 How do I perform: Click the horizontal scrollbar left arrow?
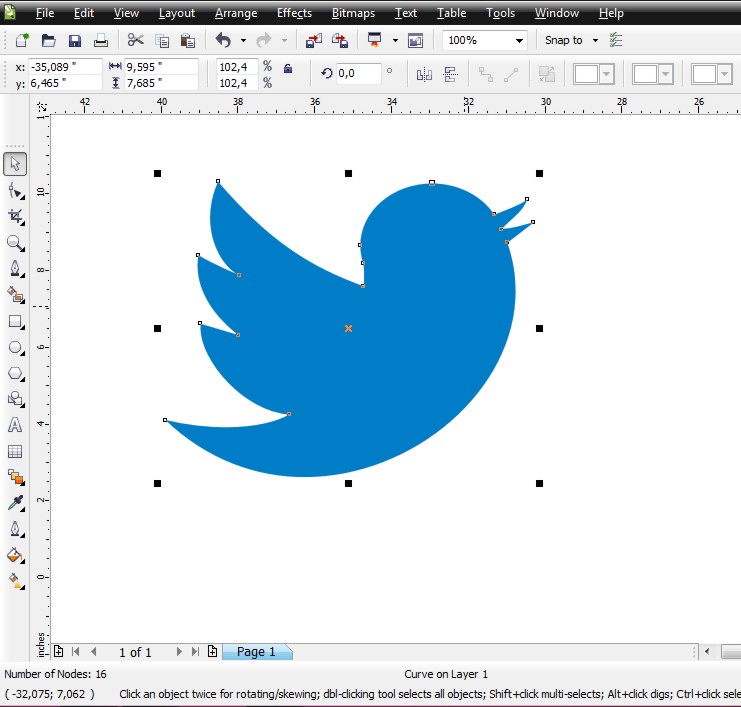(x=707, y=652)
